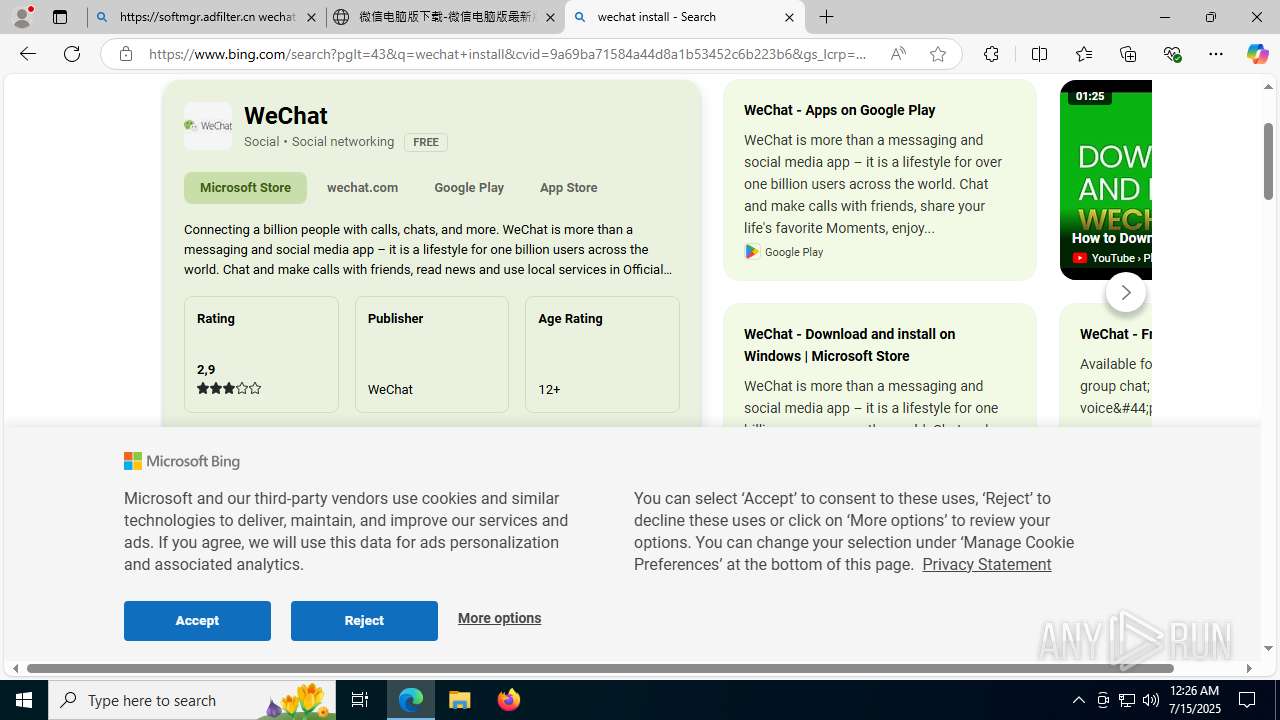
Task: Click the scroll right arrow
Action: (1248, 668)
